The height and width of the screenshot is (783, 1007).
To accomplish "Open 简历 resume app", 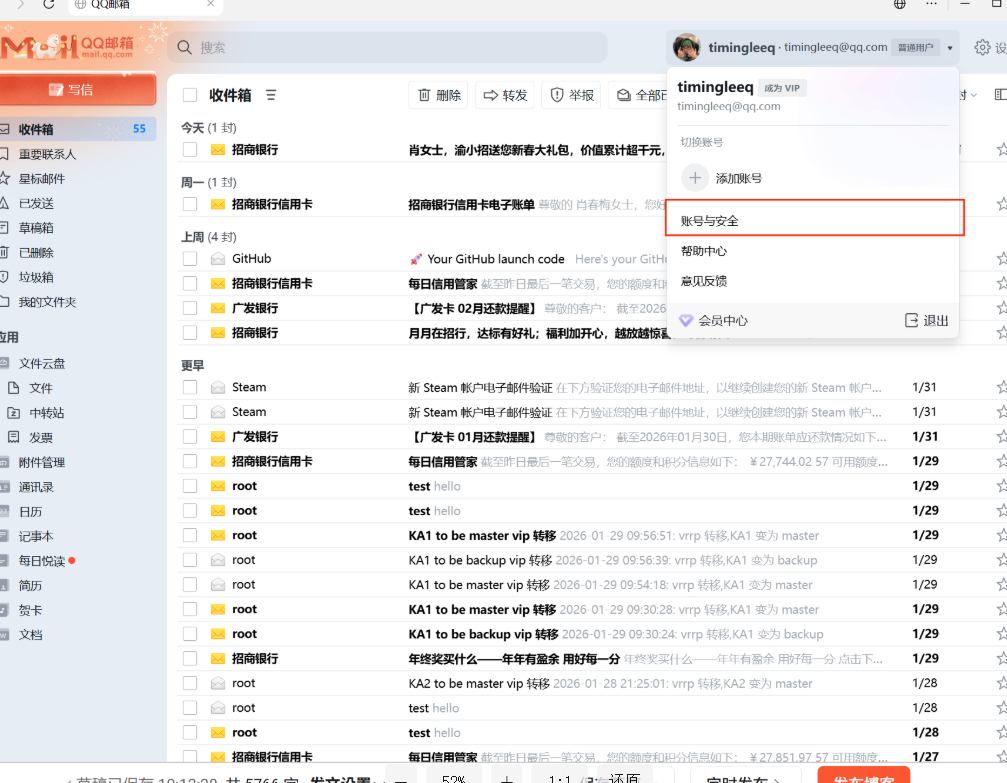I will coord(30,586).
